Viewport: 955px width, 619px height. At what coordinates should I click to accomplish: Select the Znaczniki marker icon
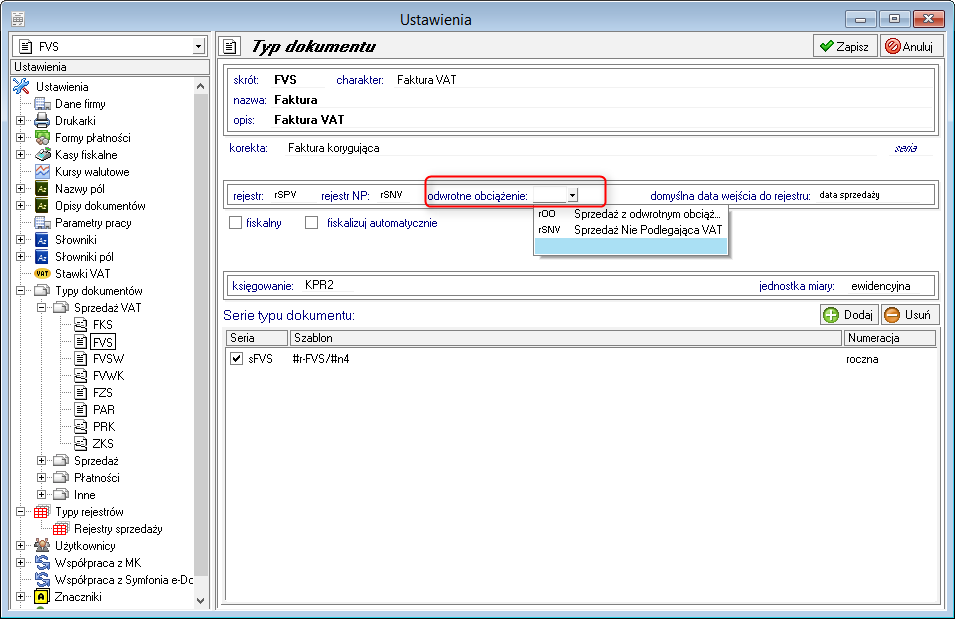click(42, 596)
